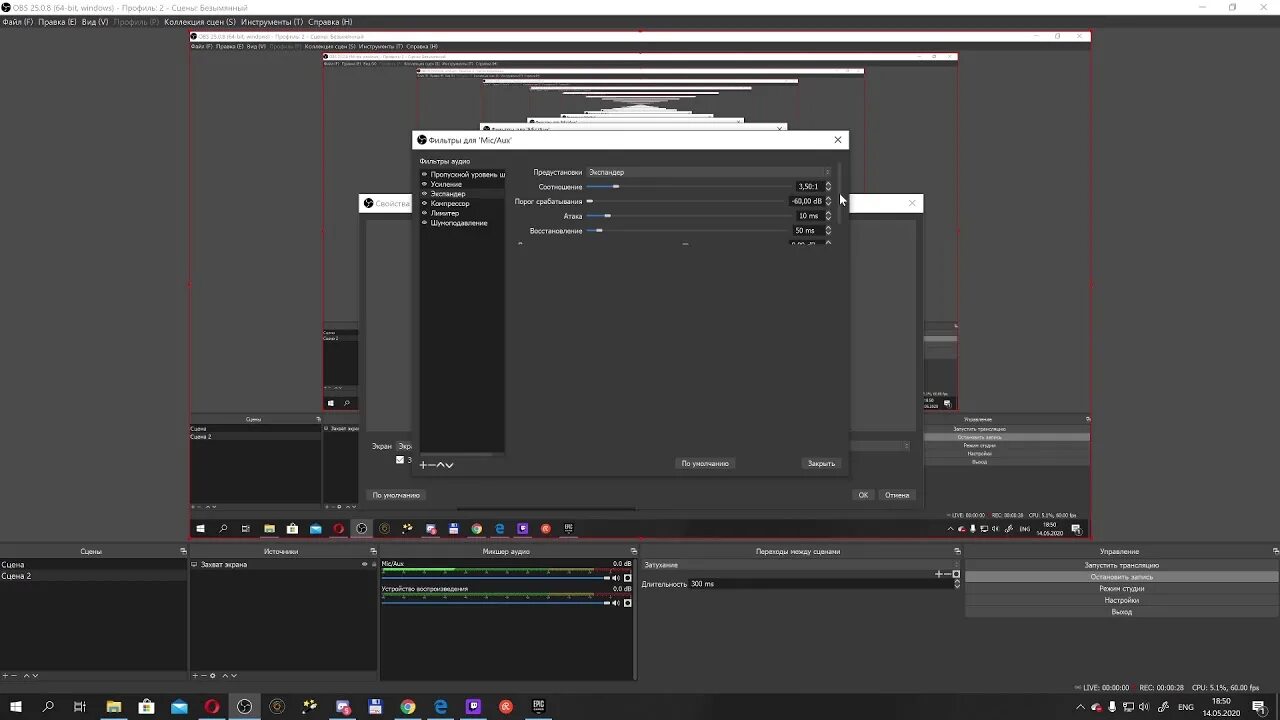Hide the Захват экрана source with eye icon

tap(364, 564)
